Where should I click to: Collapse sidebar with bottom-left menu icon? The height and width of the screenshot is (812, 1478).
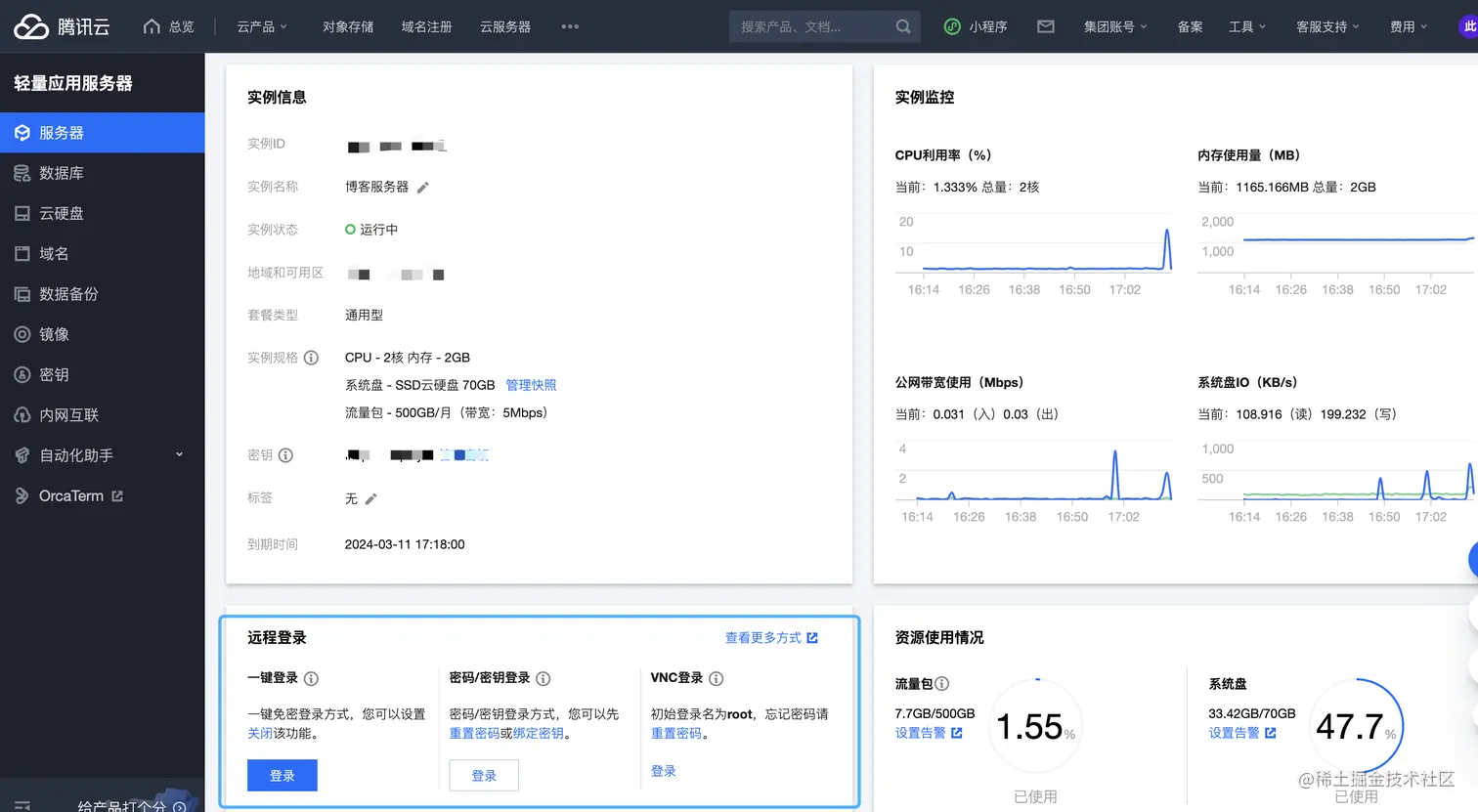click(22, 806)
